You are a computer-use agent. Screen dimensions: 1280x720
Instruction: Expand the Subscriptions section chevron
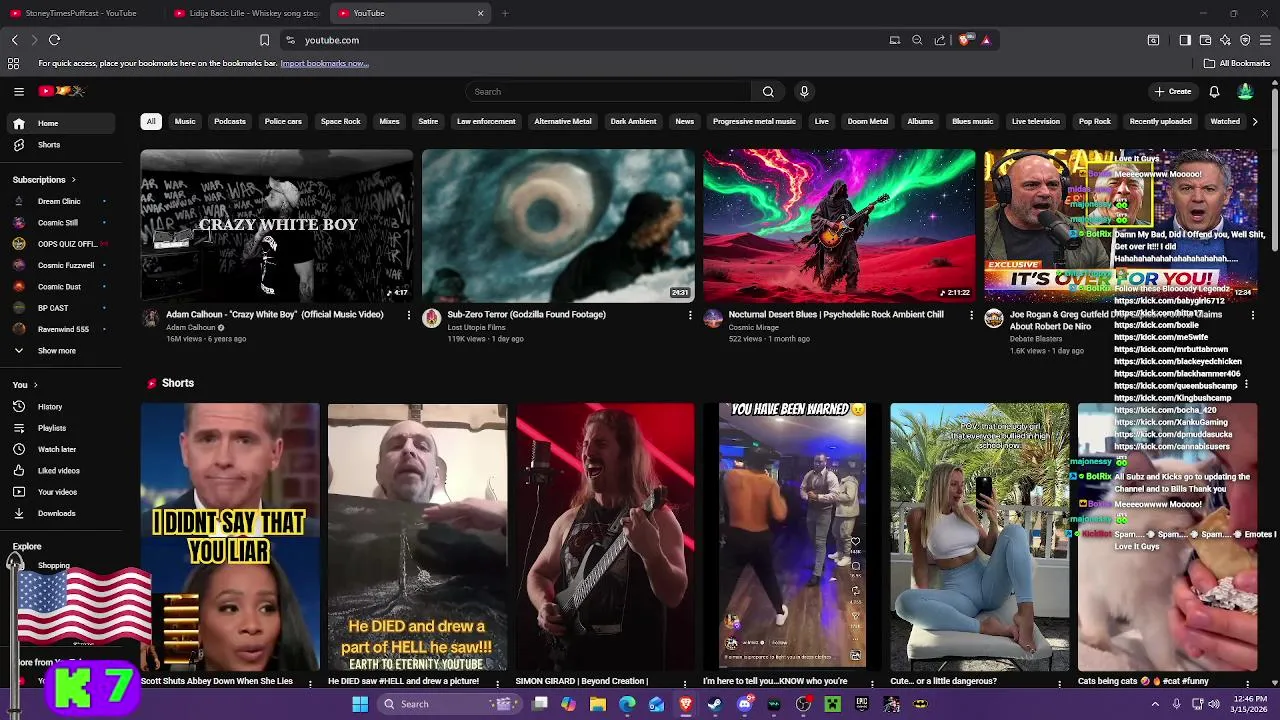point(73,180)
